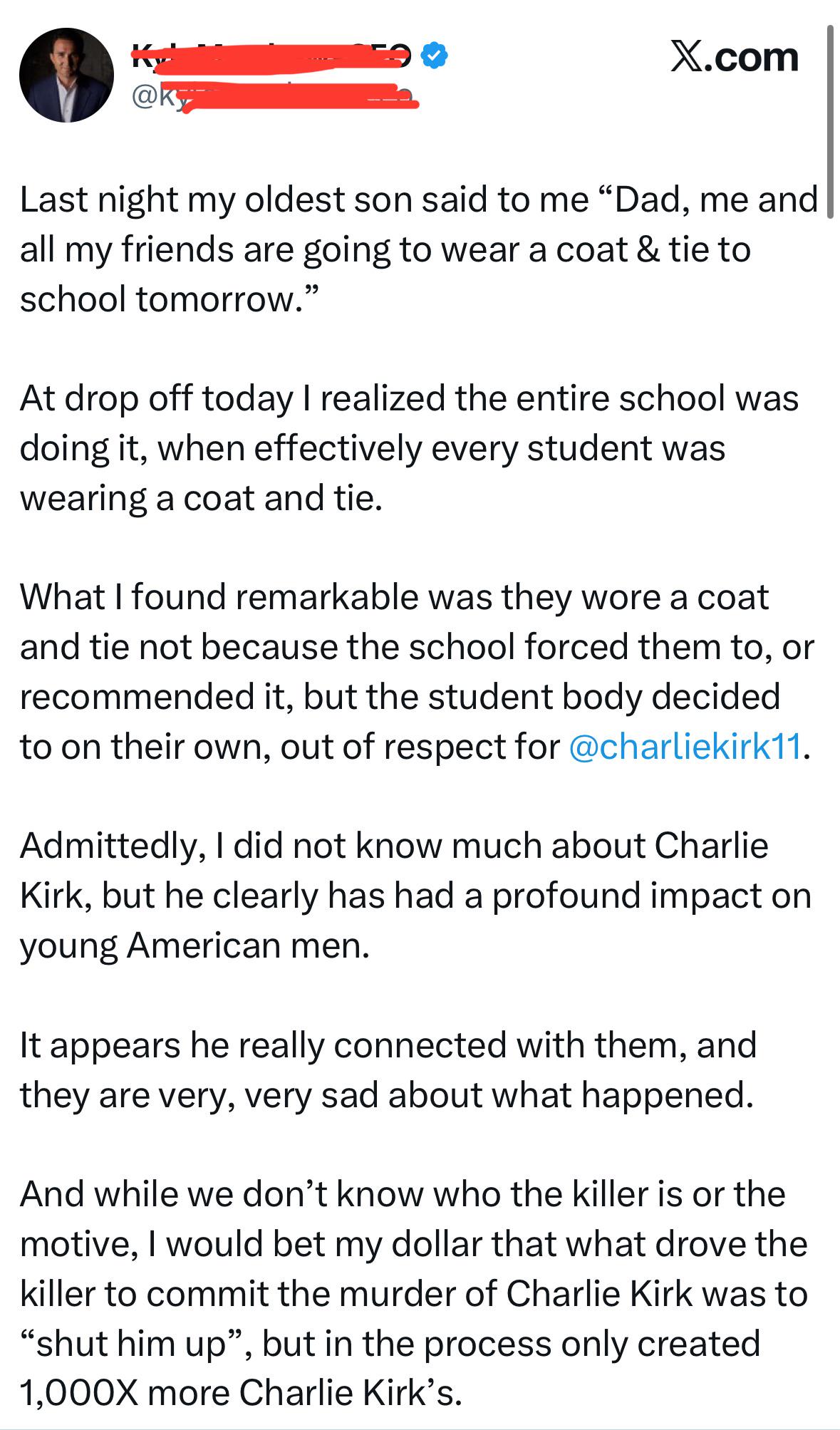
Task: Click the line "school tomorrow."
Action: (167, 299)
